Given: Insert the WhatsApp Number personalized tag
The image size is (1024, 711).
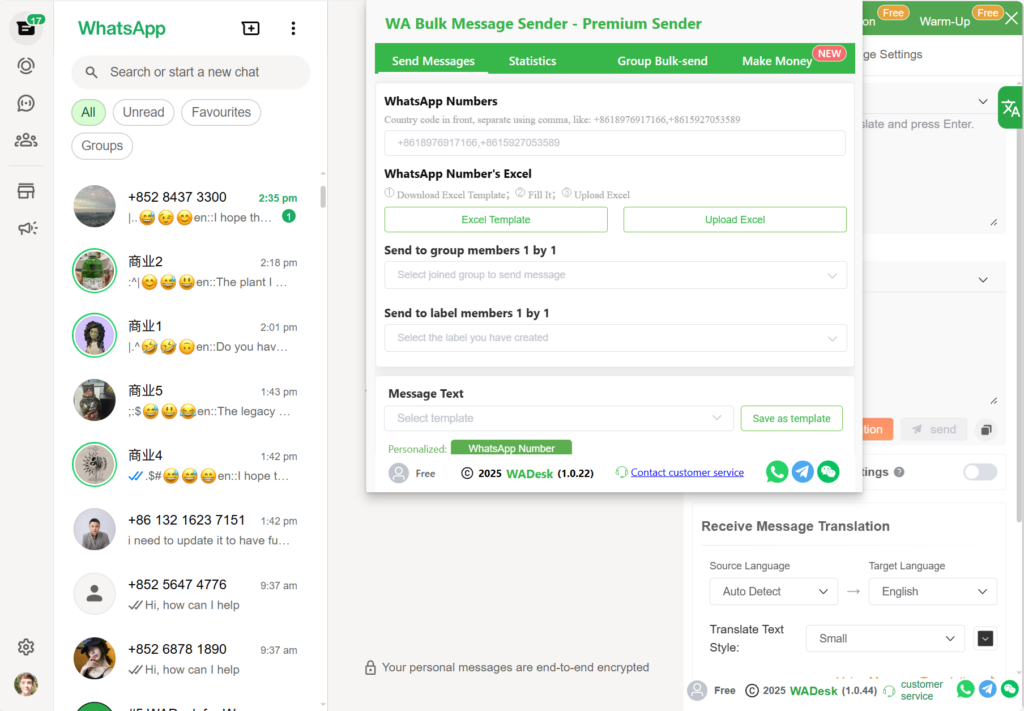Looking at the screenshot, I should (x=511, y=448).
